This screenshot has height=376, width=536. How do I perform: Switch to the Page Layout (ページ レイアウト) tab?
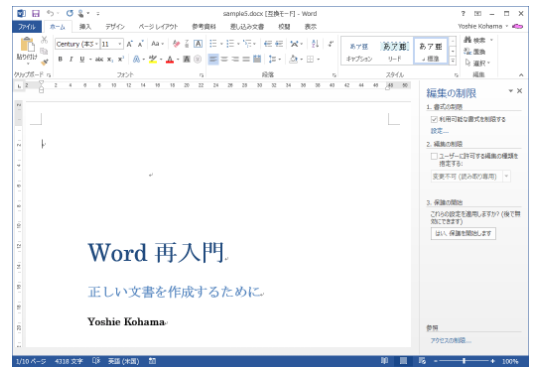(158, 27)
